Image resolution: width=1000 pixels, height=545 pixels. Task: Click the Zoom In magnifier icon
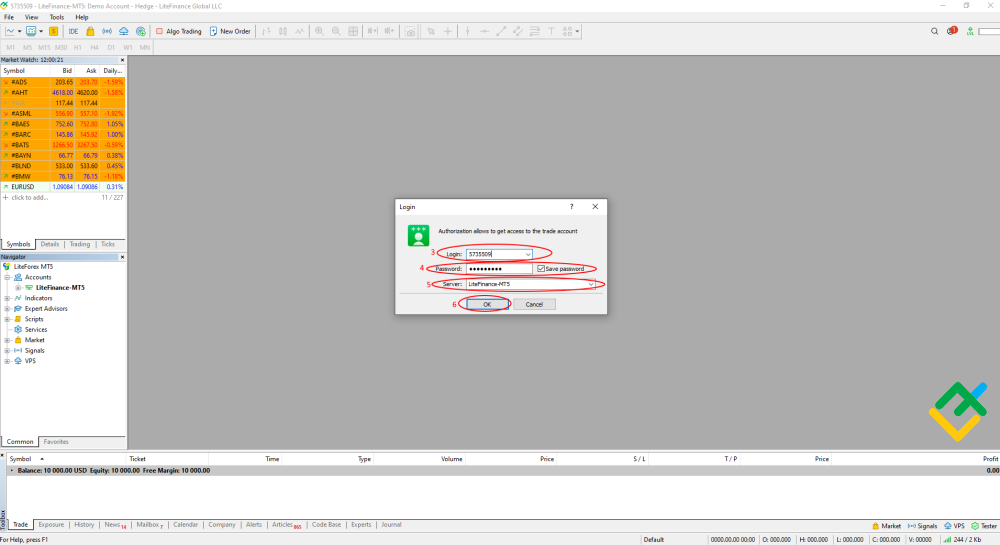(319, 31)
